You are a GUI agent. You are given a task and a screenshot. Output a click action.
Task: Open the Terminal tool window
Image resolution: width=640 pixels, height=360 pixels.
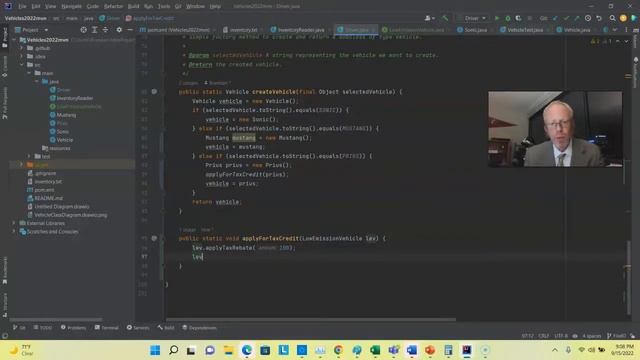107,327
